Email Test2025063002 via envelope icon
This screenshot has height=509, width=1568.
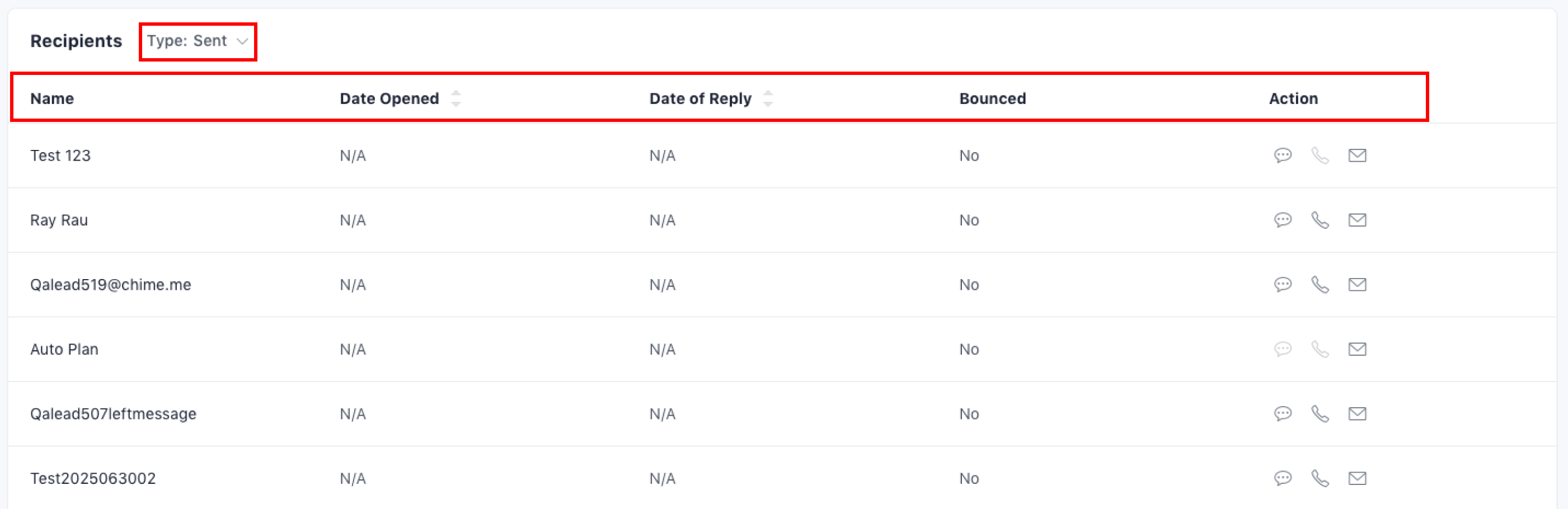pyautogui.click(x=1357, y=479)
